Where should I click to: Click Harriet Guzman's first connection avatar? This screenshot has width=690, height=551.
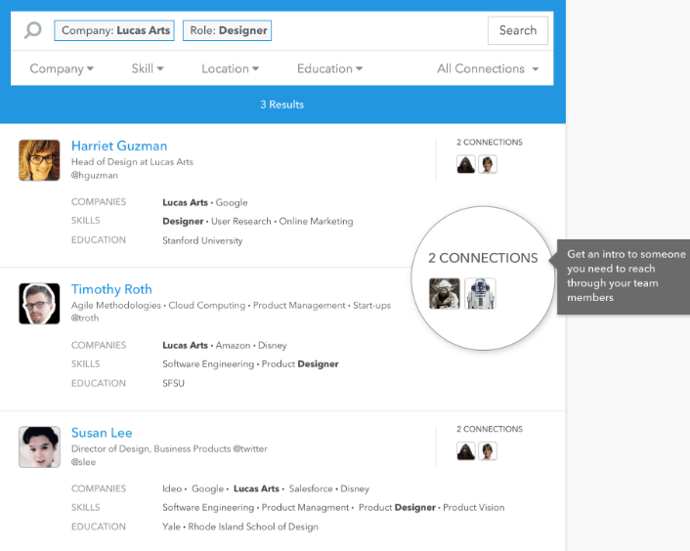coord(466,164)
